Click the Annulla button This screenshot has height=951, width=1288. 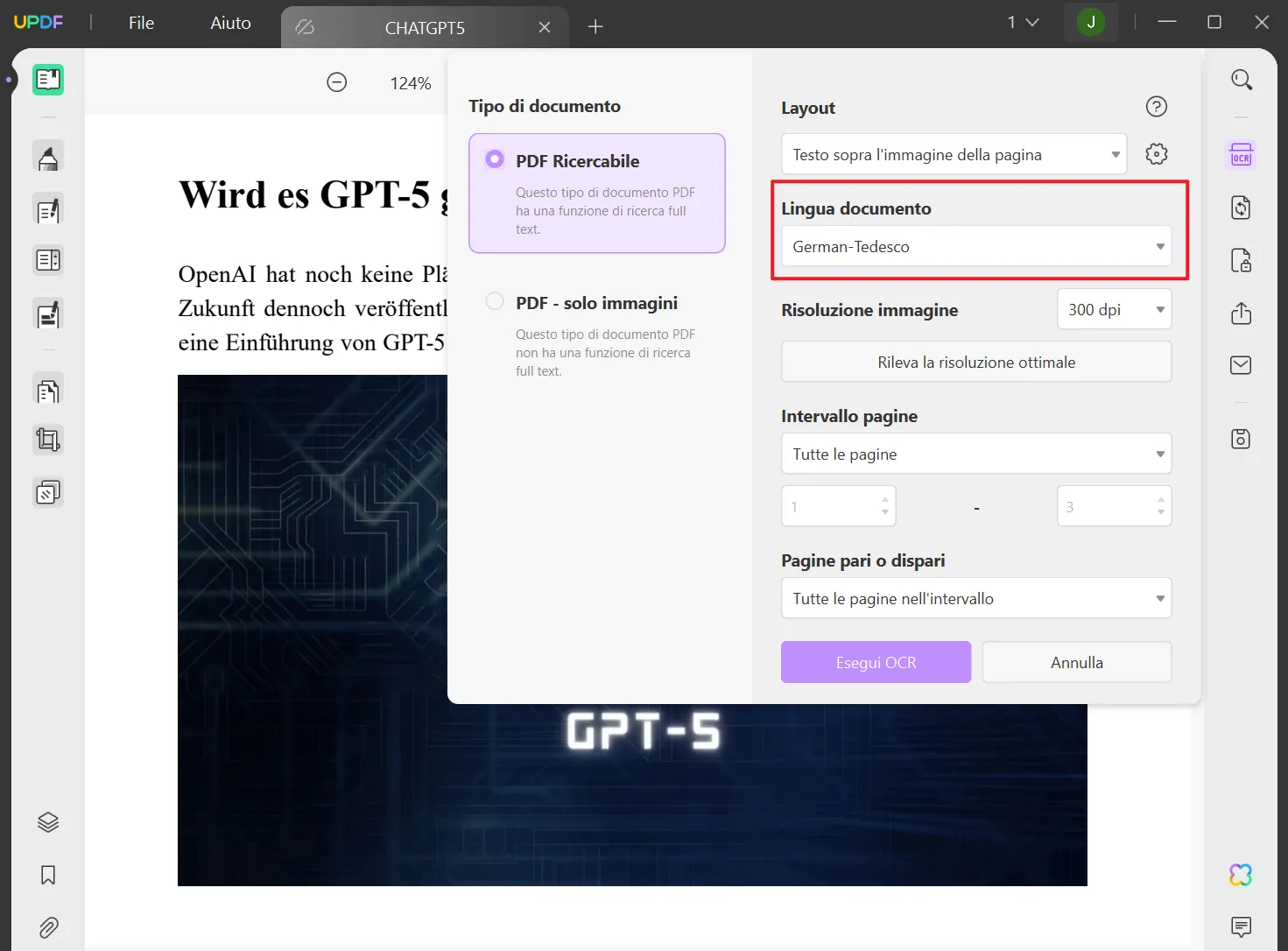tap(1077, 663)
